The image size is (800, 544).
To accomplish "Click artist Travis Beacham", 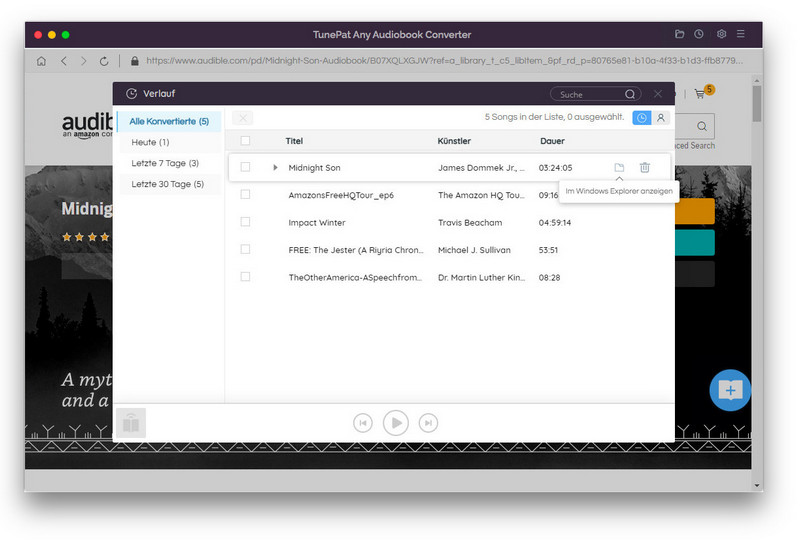I will [470, 223].
